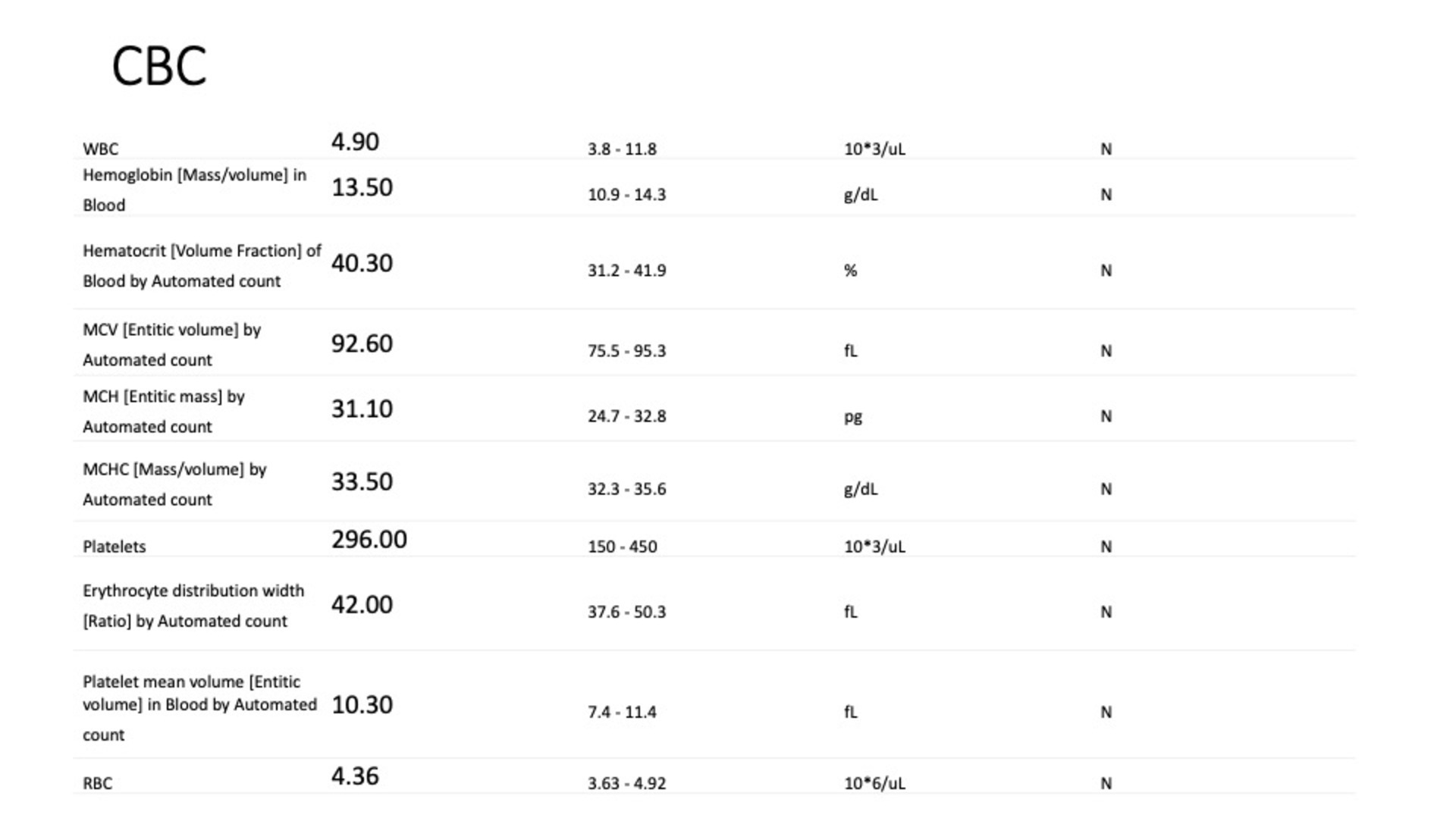The height and width of the screenshot is (818, 1456).
Task: Click the Hemoglobin reference range 10.9 - 14.3
Action: pyautogui.click(x=626, y=195)
